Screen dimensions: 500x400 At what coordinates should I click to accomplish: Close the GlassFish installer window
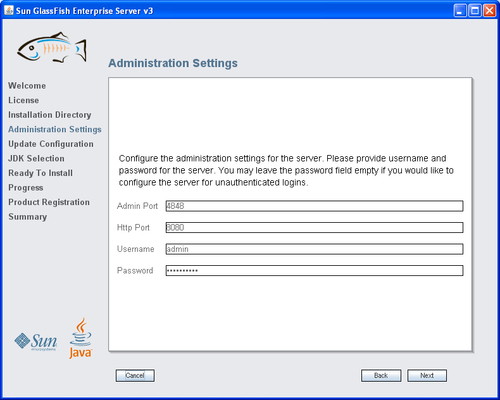tap(489, 11)
